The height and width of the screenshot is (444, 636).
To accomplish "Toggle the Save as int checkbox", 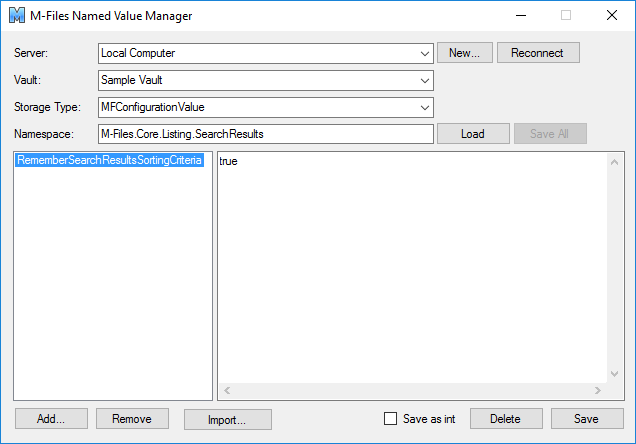I will 391,418.
